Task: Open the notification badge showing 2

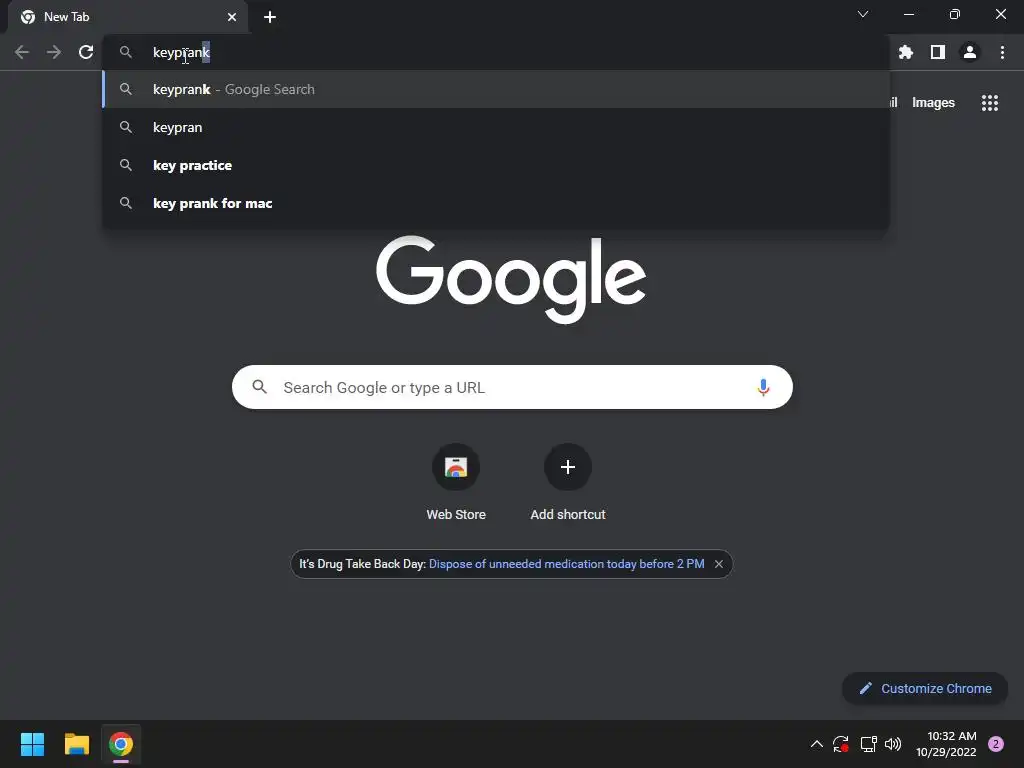Action: 996,744
